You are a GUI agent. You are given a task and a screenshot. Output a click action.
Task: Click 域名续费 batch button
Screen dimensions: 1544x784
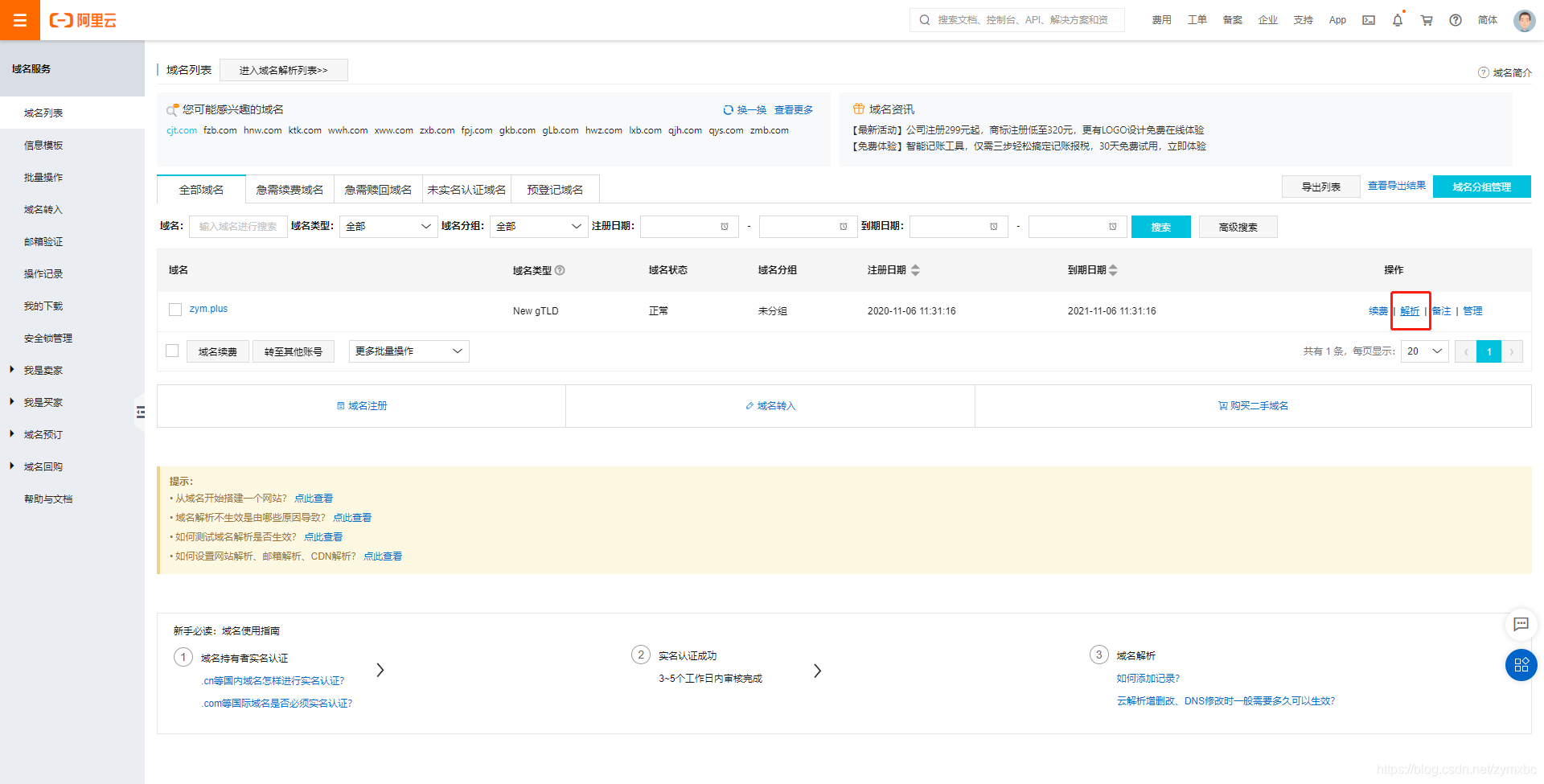click(x=218, y=351)
